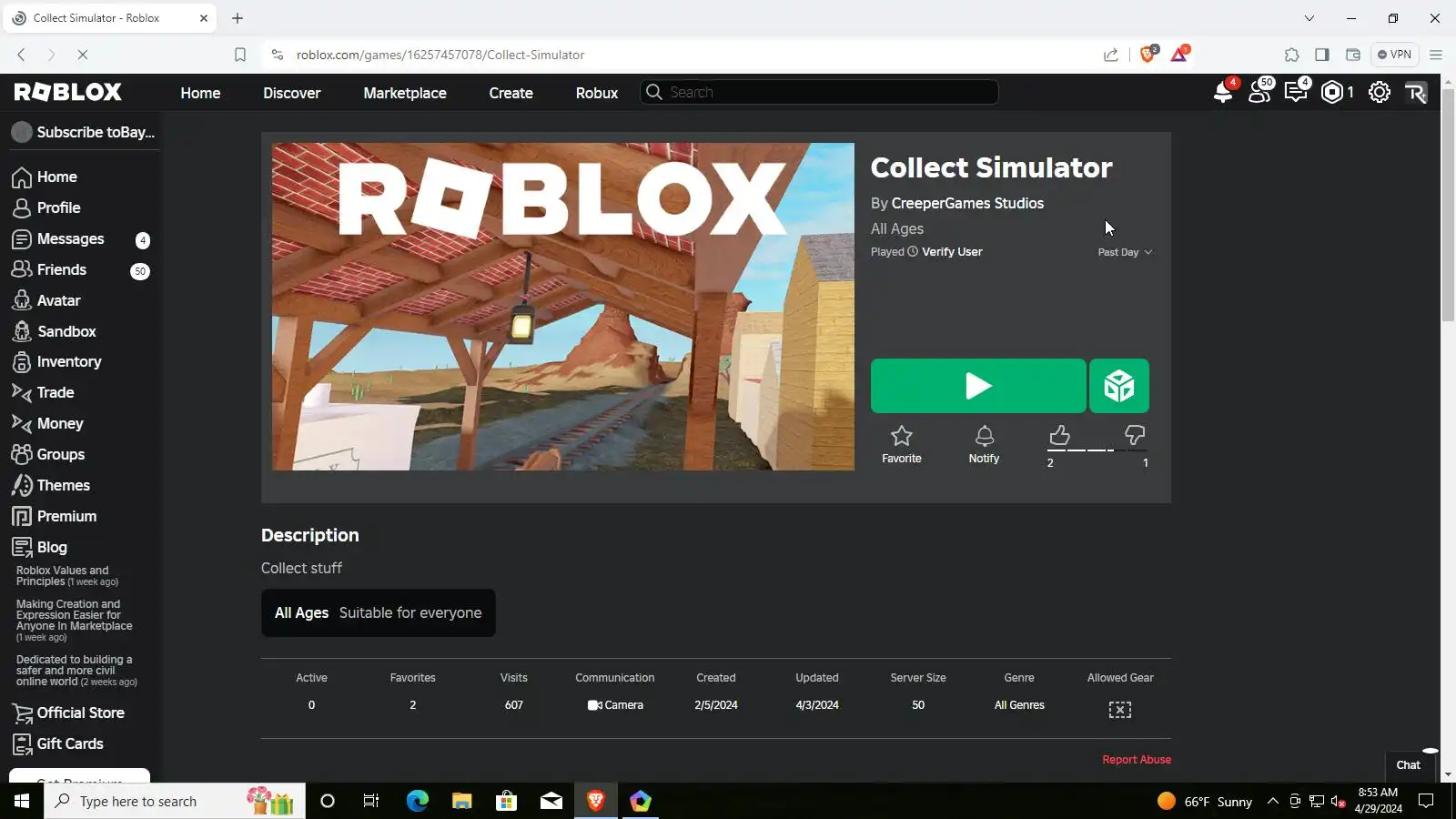Image resolution: width=1456 pixels, height=819 pixels.
Task: Like the game with thumbs up
Action: click(x=1059, y=436)
